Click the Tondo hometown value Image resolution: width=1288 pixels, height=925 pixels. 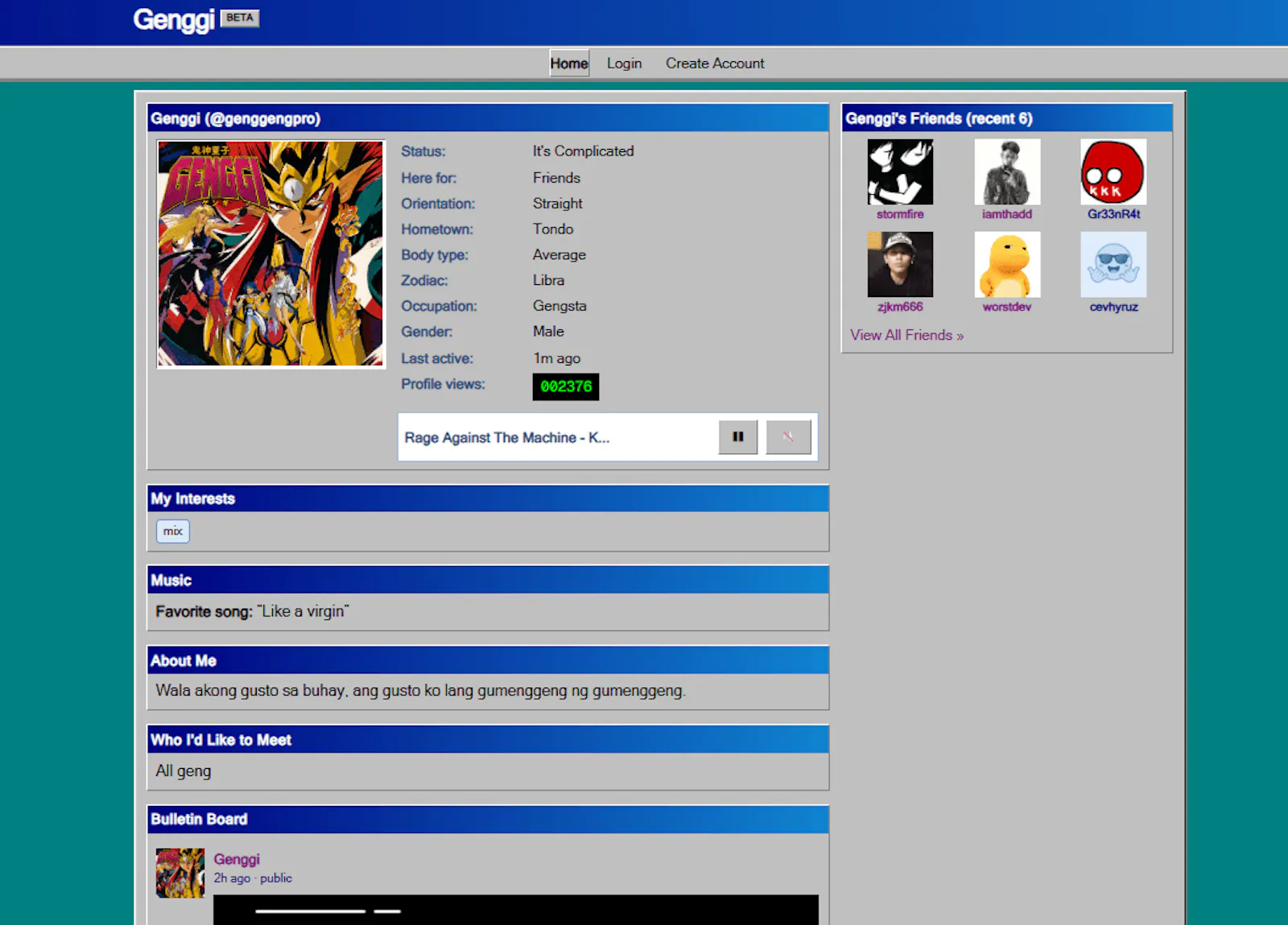coord(553,229)
